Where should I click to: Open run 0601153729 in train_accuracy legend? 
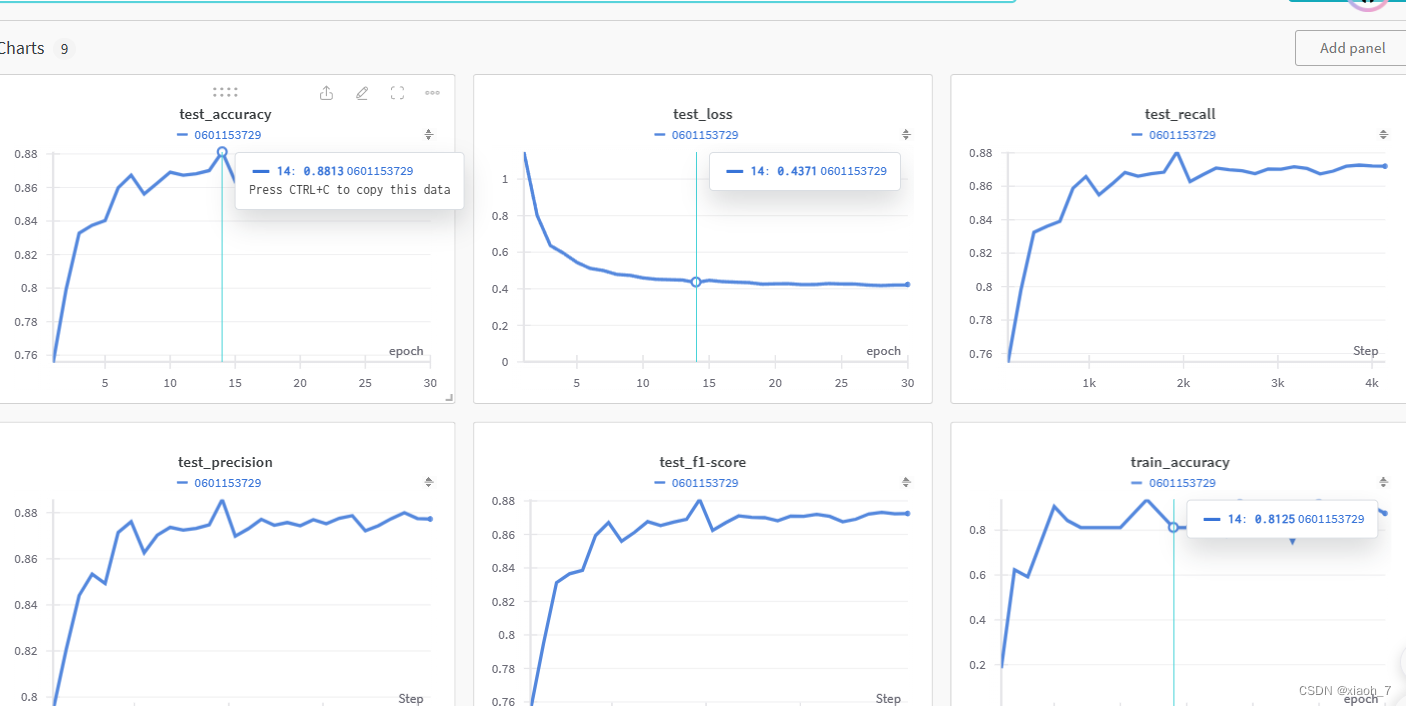(1182, 483)
